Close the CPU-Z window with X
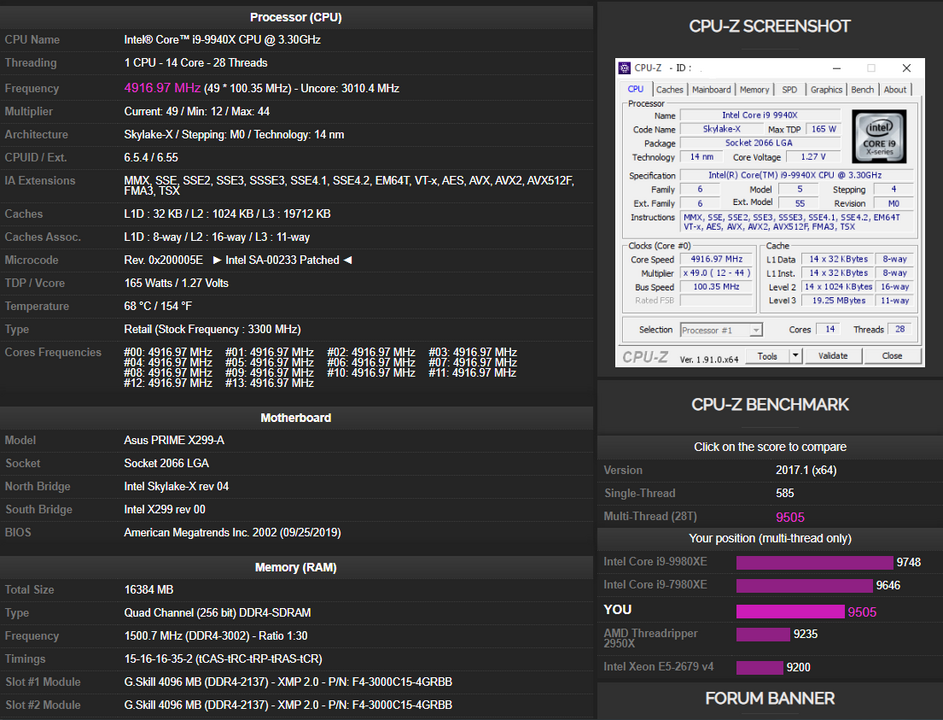943x720 pixels. tap(906, 68)
